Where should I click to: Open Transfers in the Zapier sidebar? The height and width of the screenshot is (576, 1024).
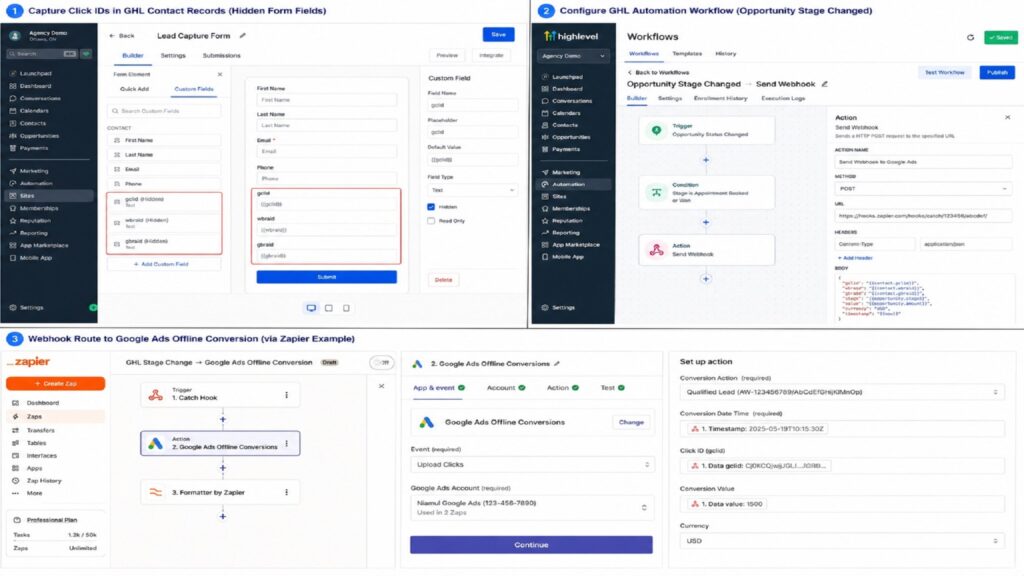[40, 430]
